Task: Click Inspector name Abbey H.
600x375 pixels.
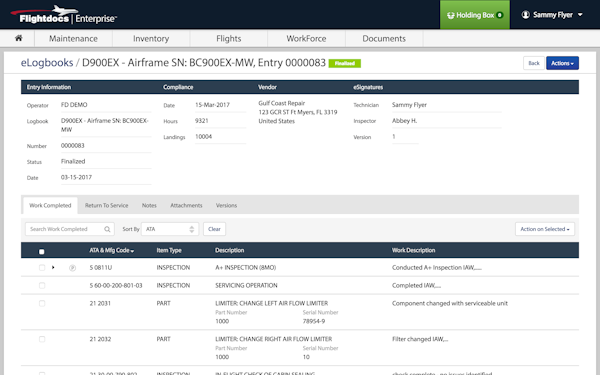Action: (x=404, y=121)
